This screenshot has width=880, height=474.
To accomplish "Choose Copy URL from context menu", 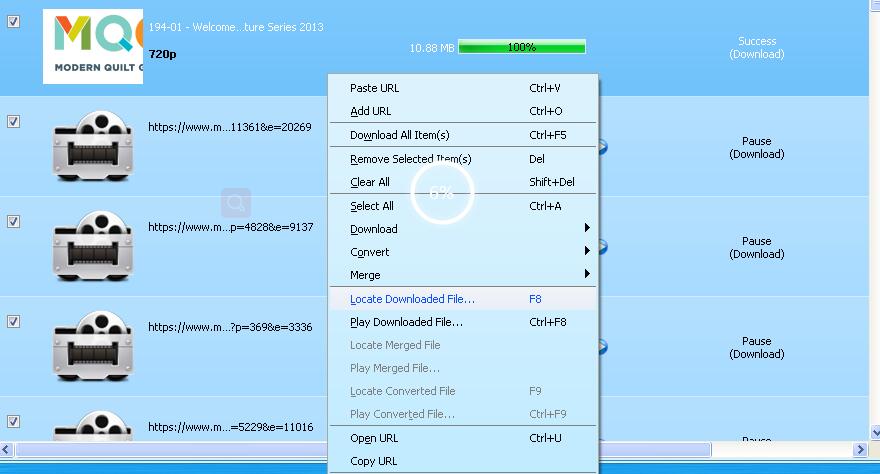I will (x=463, y=461).
